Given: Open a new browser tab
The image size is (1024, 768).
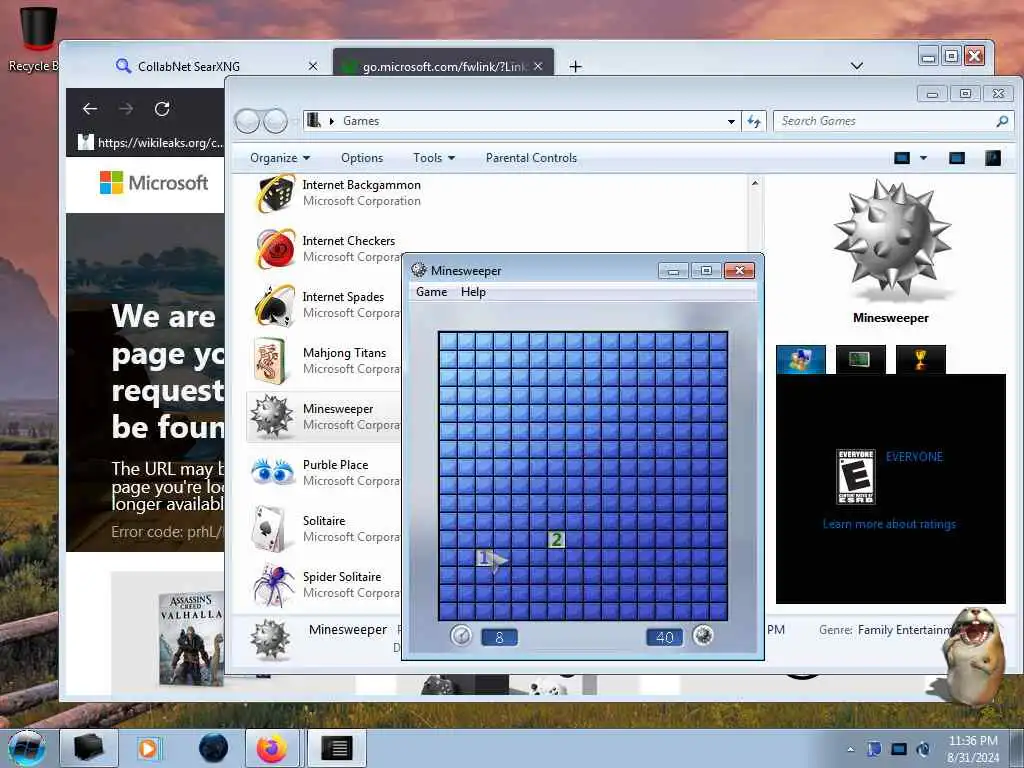Looking at the screenshot, I should pyautogui.click(x=575, y=66).
